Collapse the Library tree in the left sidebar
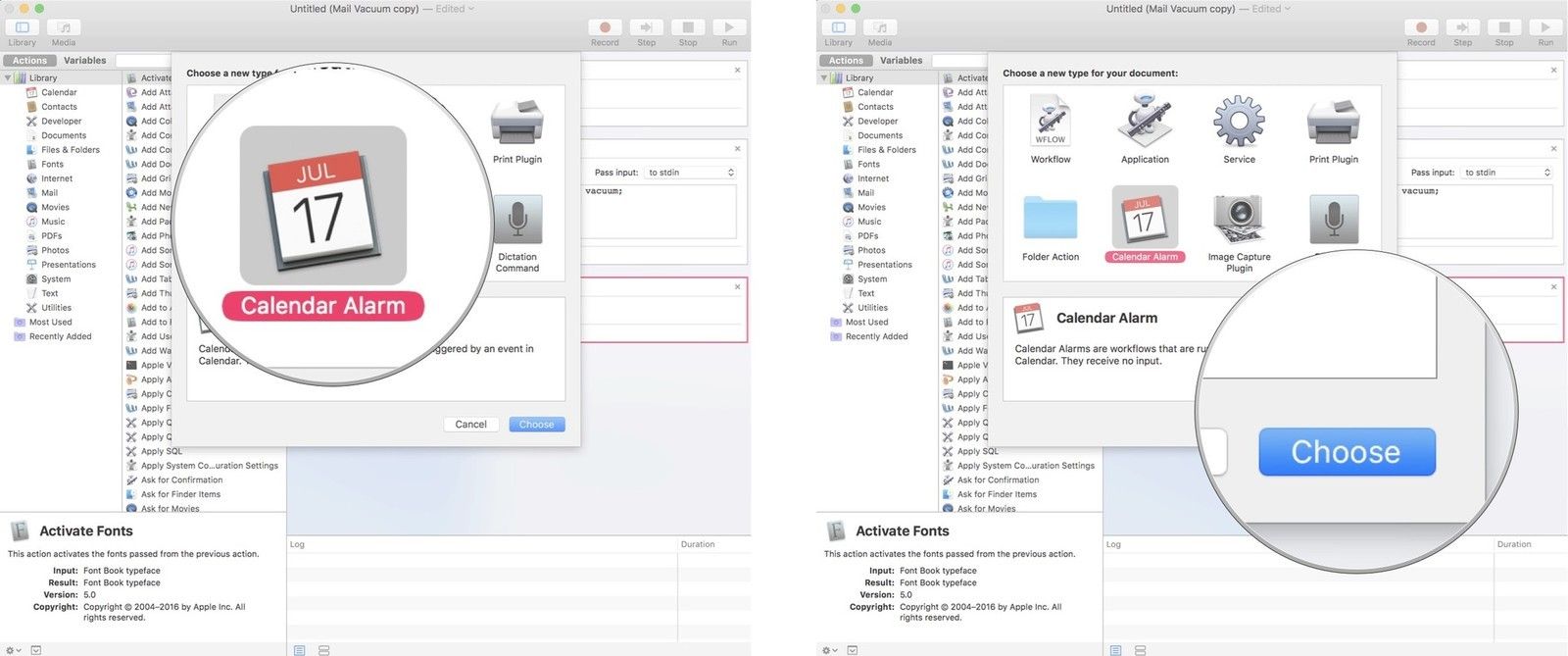The width and height of the screenshot is (1568, 656). pyautogui.click(x=8, y=77)
